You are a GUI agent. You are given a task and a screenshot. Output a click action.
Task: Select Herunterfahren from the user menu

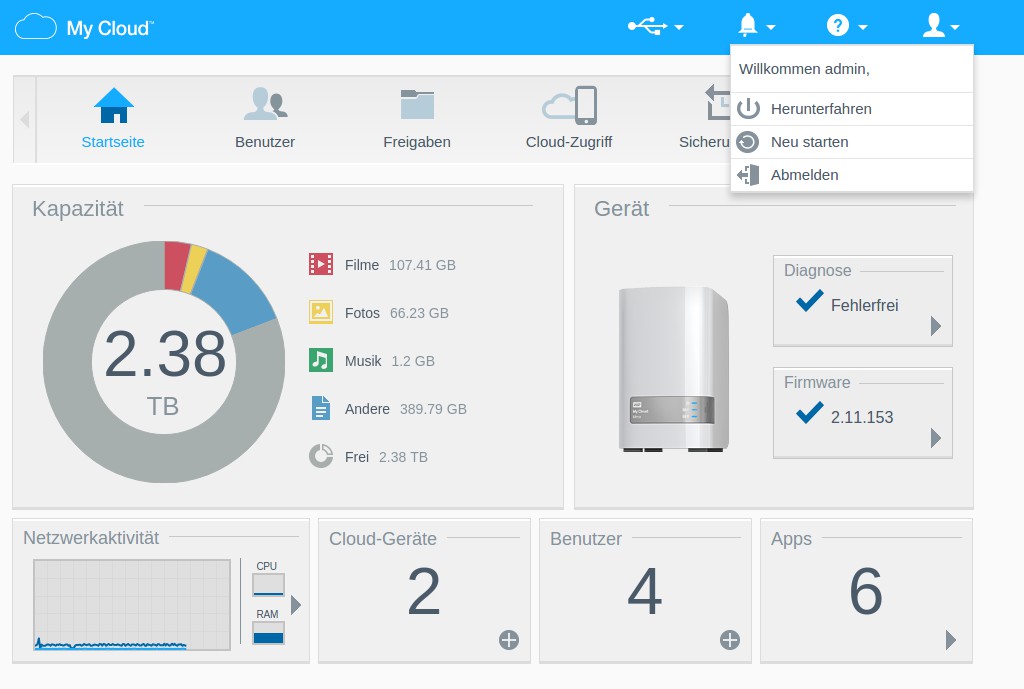pos(852,109)
